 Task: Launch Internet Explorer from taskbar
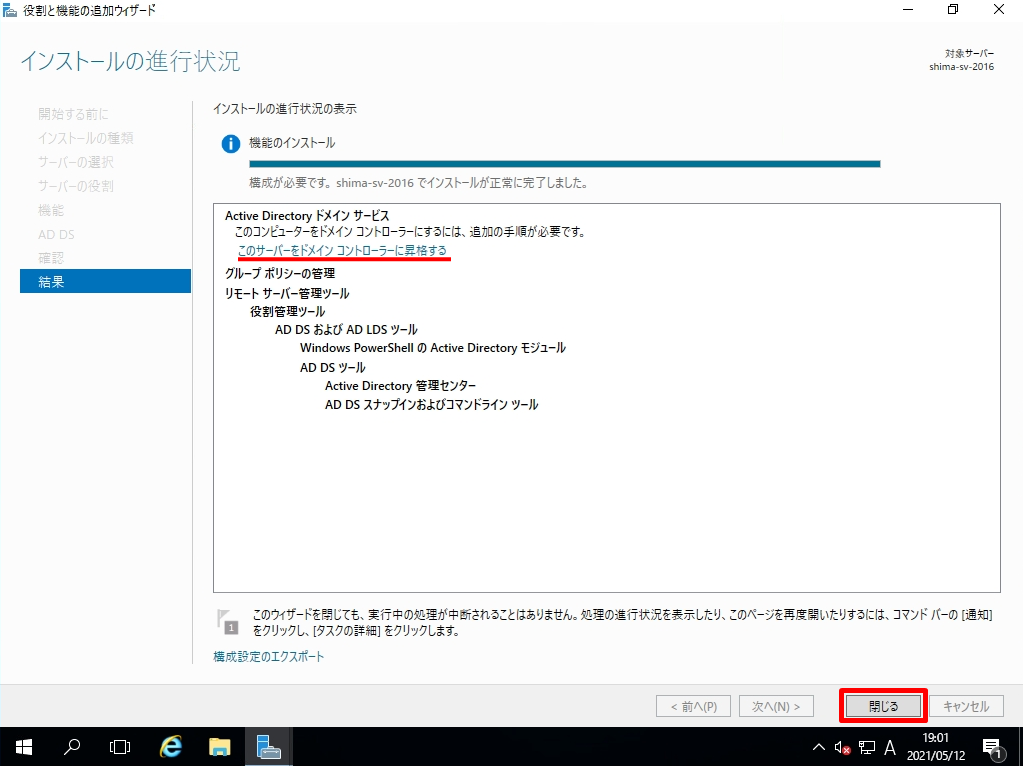click(170, 747)
